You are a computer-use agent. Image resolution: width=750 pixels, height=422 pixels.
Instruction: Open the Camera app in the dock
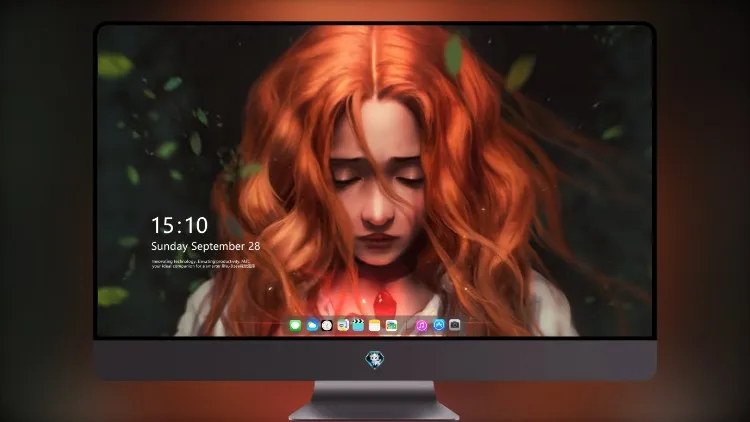tap(455, 325)
